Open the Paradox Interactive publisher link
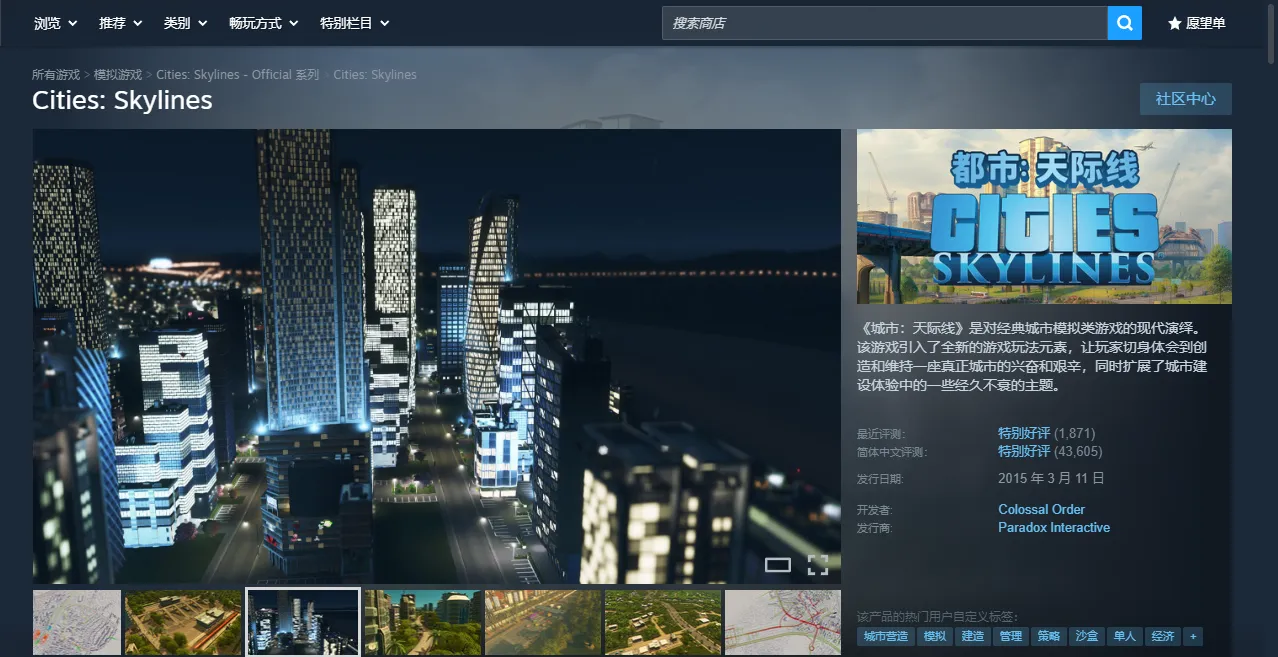Viewport: 1278px width, 657px height. click(x=1053, y=527)
